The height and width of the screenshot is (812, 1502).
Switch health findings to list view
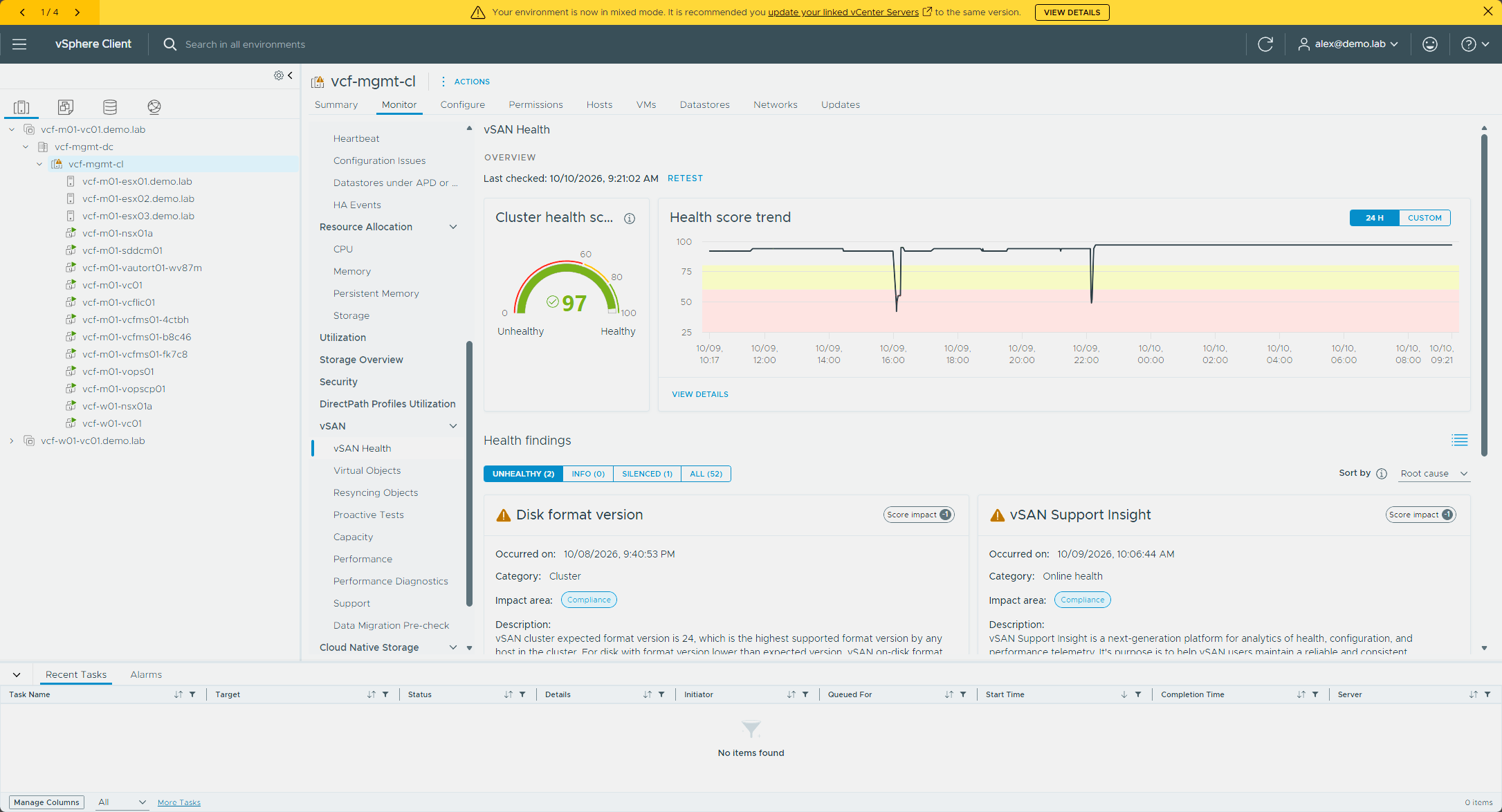pos(1460,440)
